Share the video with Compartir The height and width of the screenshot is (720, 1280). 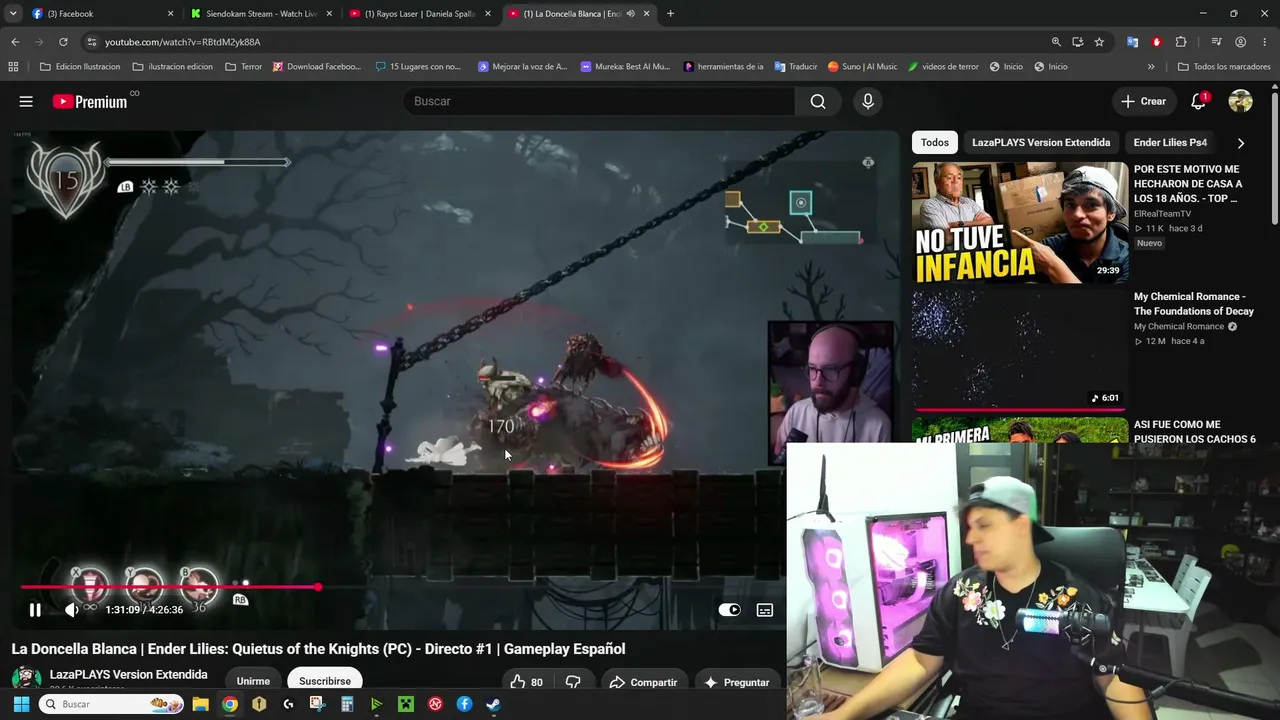point(644,682)
